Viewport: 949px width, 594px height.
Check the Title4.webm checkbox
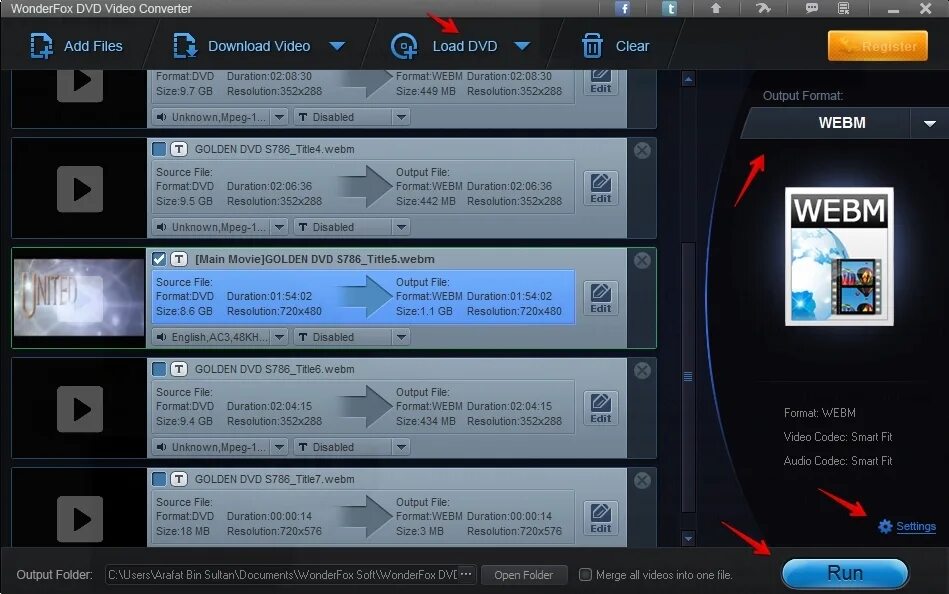[x=159, y=149]
